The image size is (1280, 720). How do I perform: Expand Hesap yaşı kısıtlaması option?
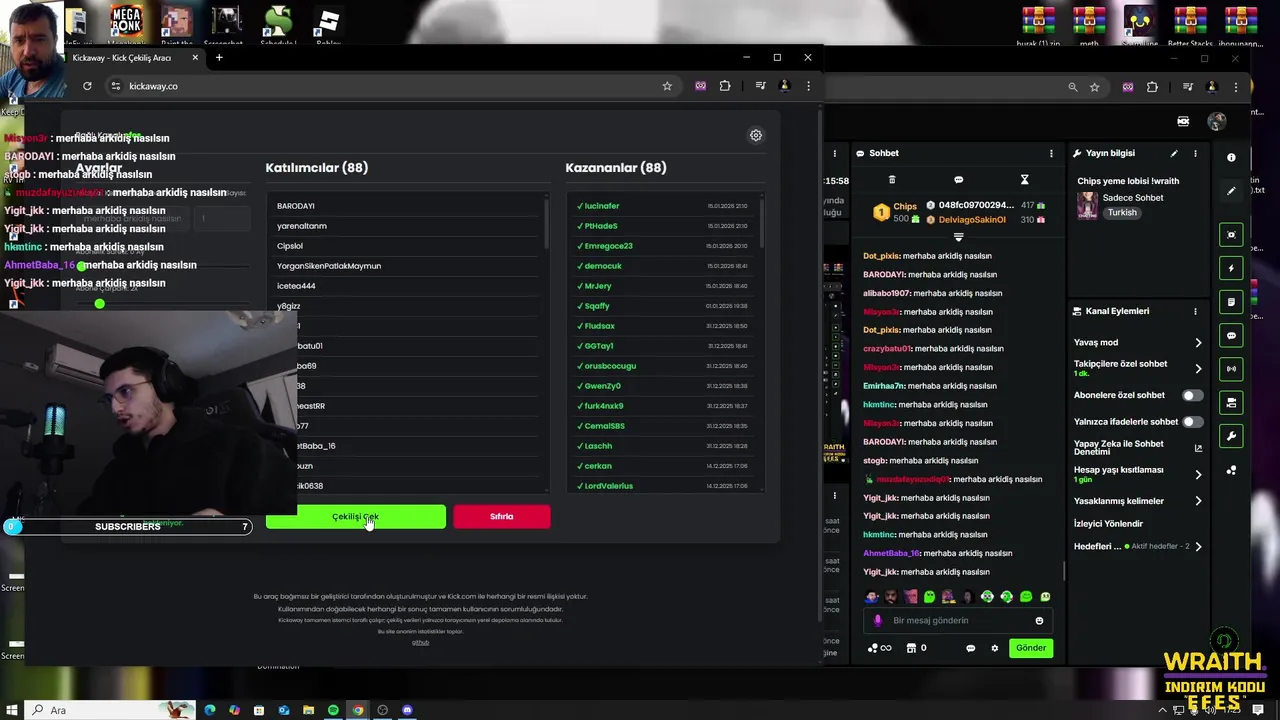tap(1138, 474)
